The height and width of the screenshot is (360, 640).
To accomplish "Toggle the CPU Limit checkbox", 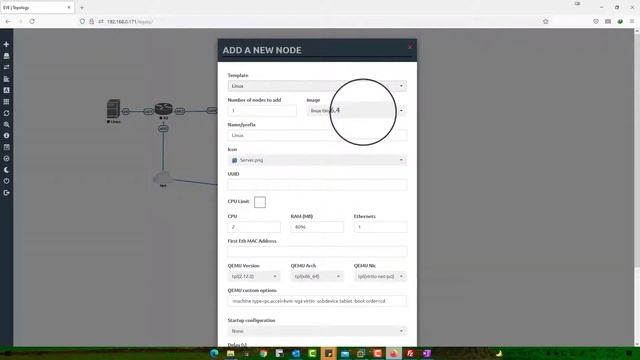I will (x=260, y=202).
